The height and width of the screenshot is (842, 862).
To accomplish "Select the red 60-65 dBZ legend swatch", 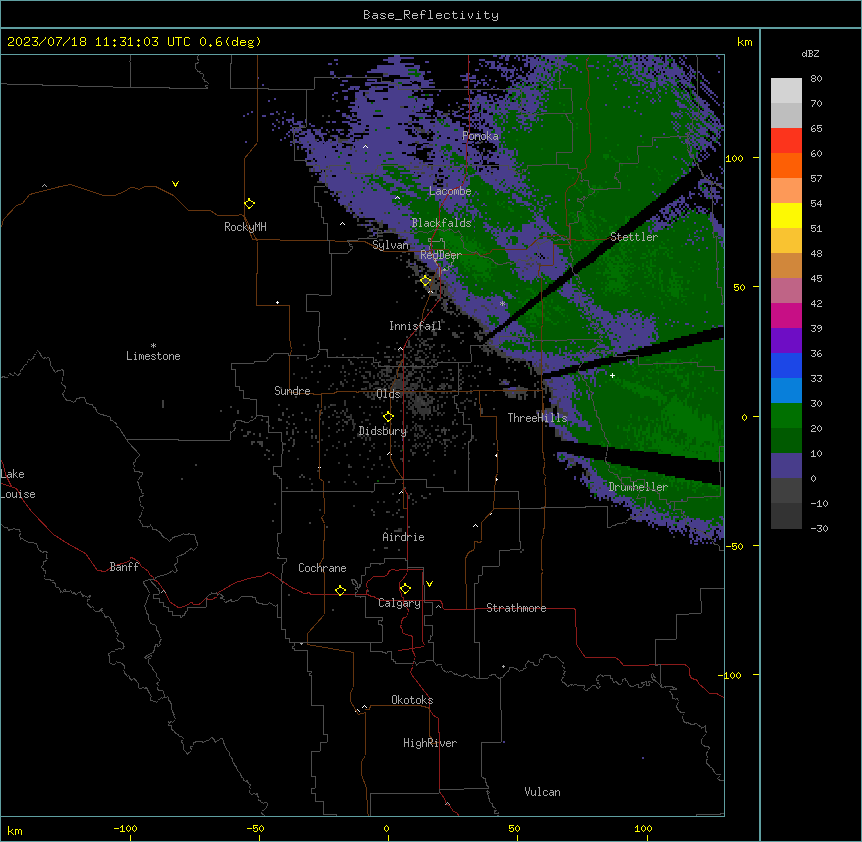I will (x=786, y=140).
